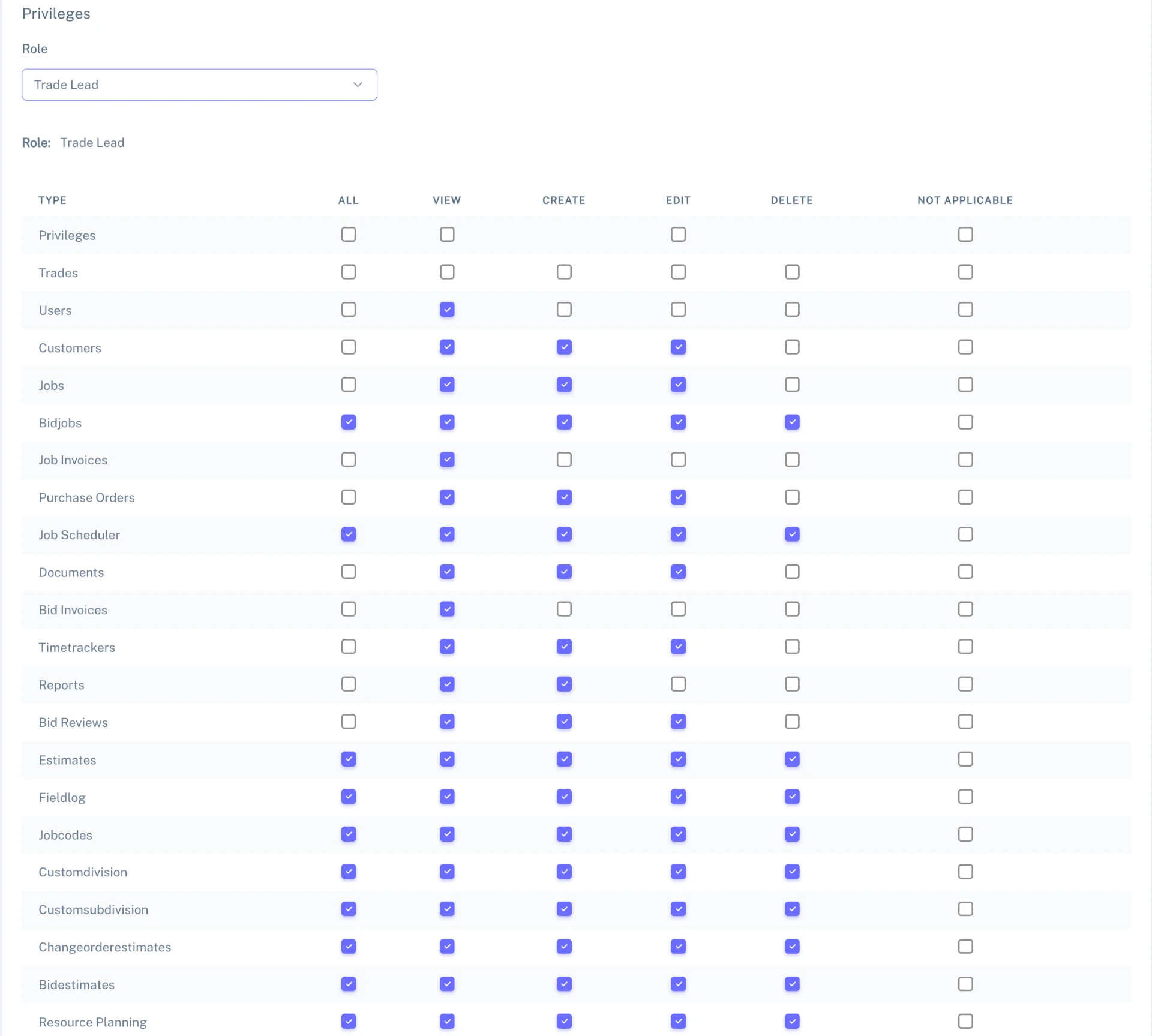Open the Trade Lead role dropdown

199,85
